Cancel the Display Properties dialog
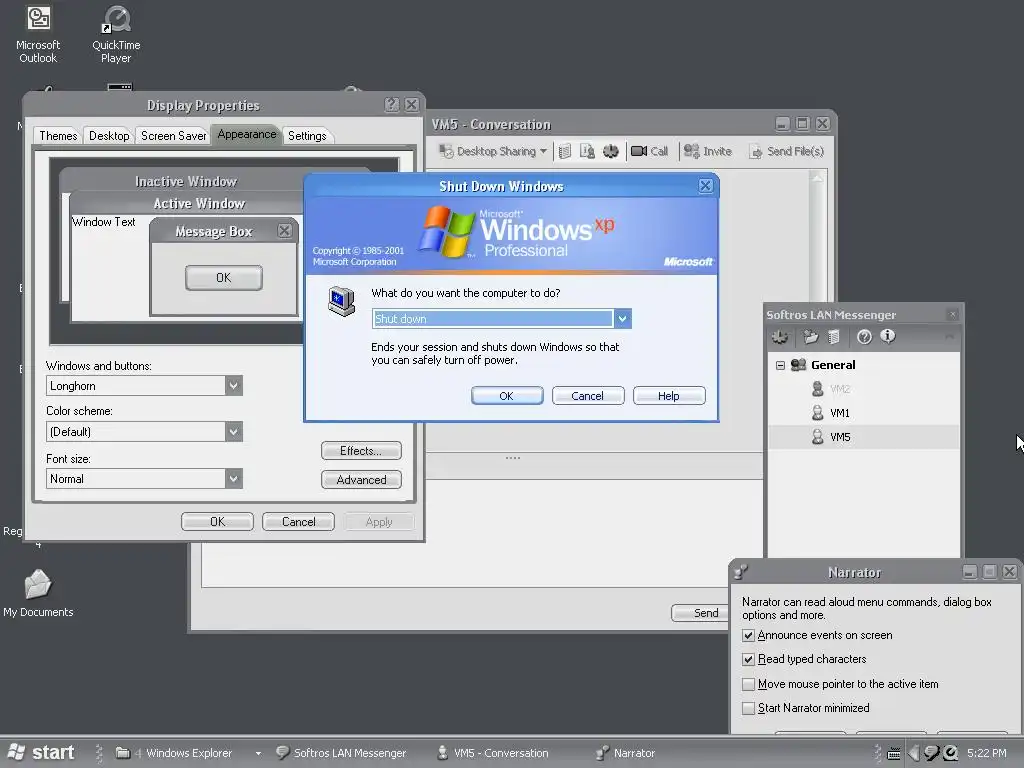This screenshot has height=768, width=1024. tap(298, 522)
